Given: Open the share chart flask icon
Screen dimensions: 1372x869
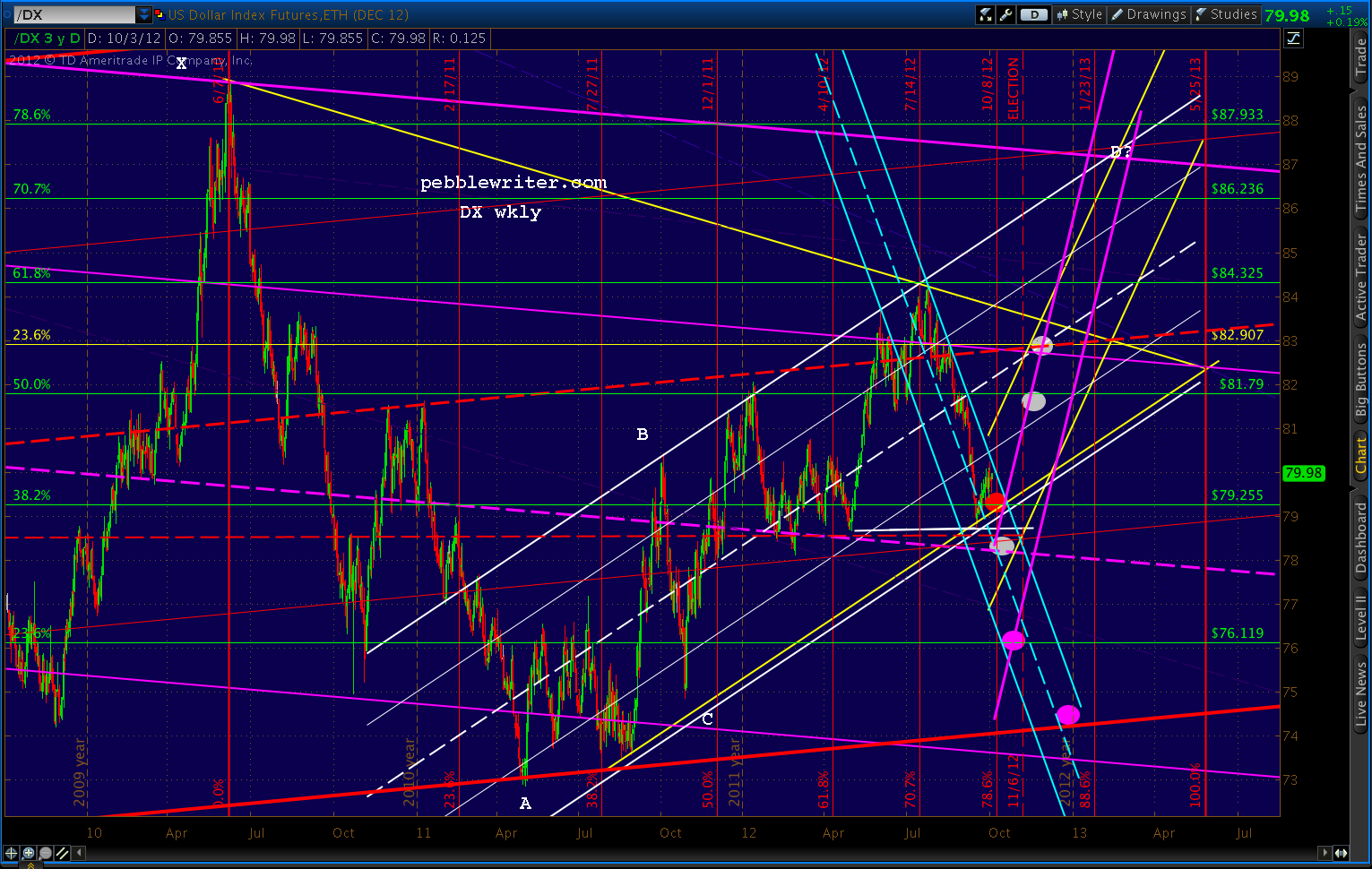Looking at the screenshot, I should (x=986, y=14).
